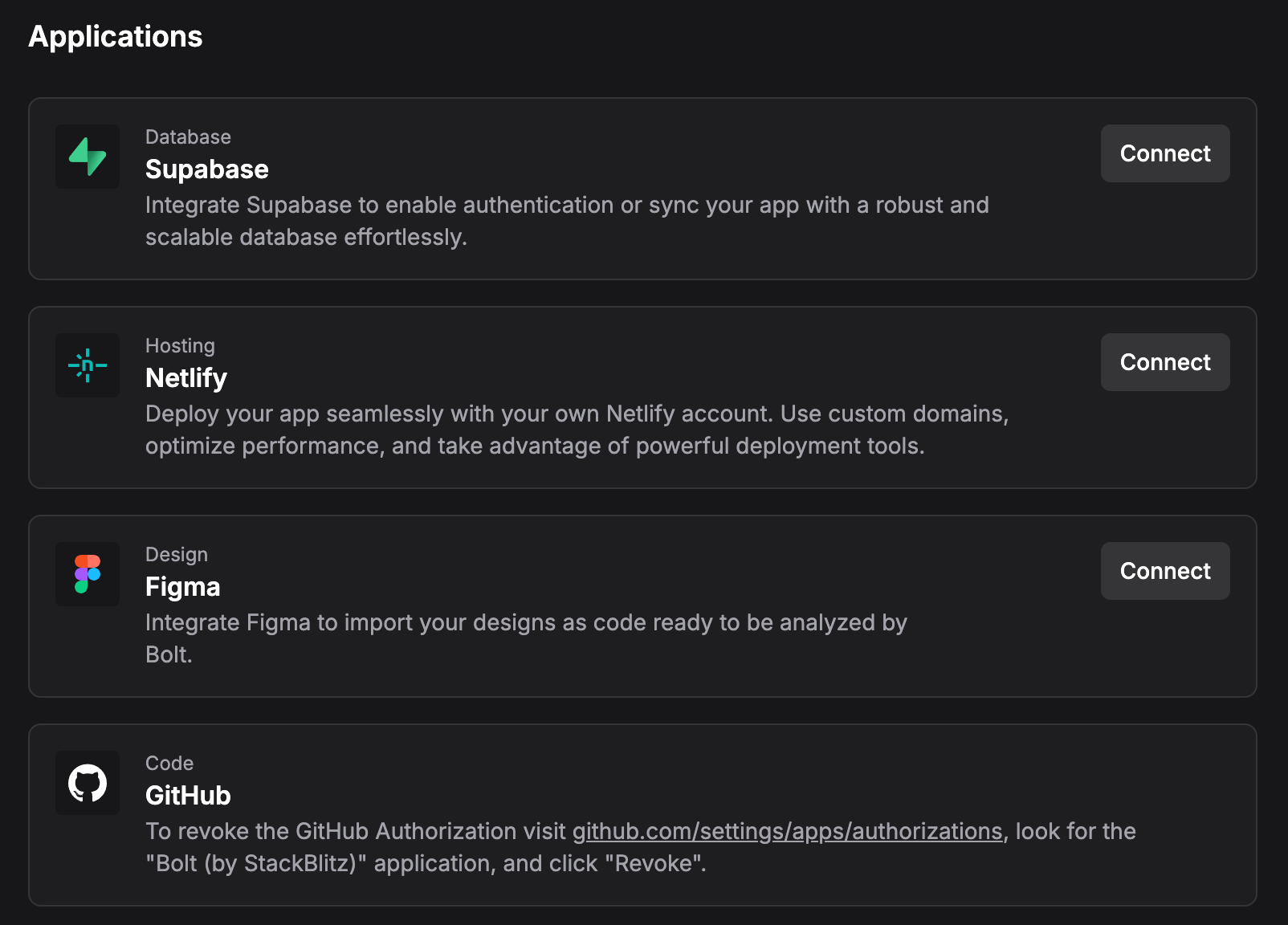The width and height of the screenshot is (1288, 925).
Task: Click the Hosting category label
Action: click(180, 346)
